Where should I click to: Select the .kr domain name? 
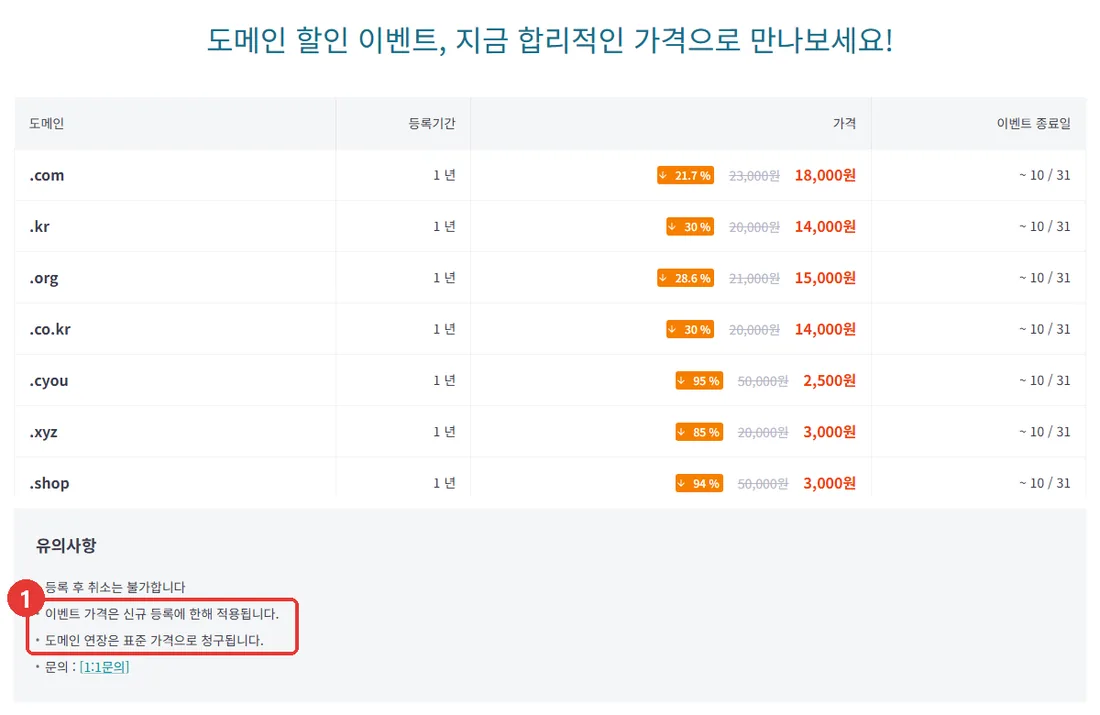pos(39,227)
